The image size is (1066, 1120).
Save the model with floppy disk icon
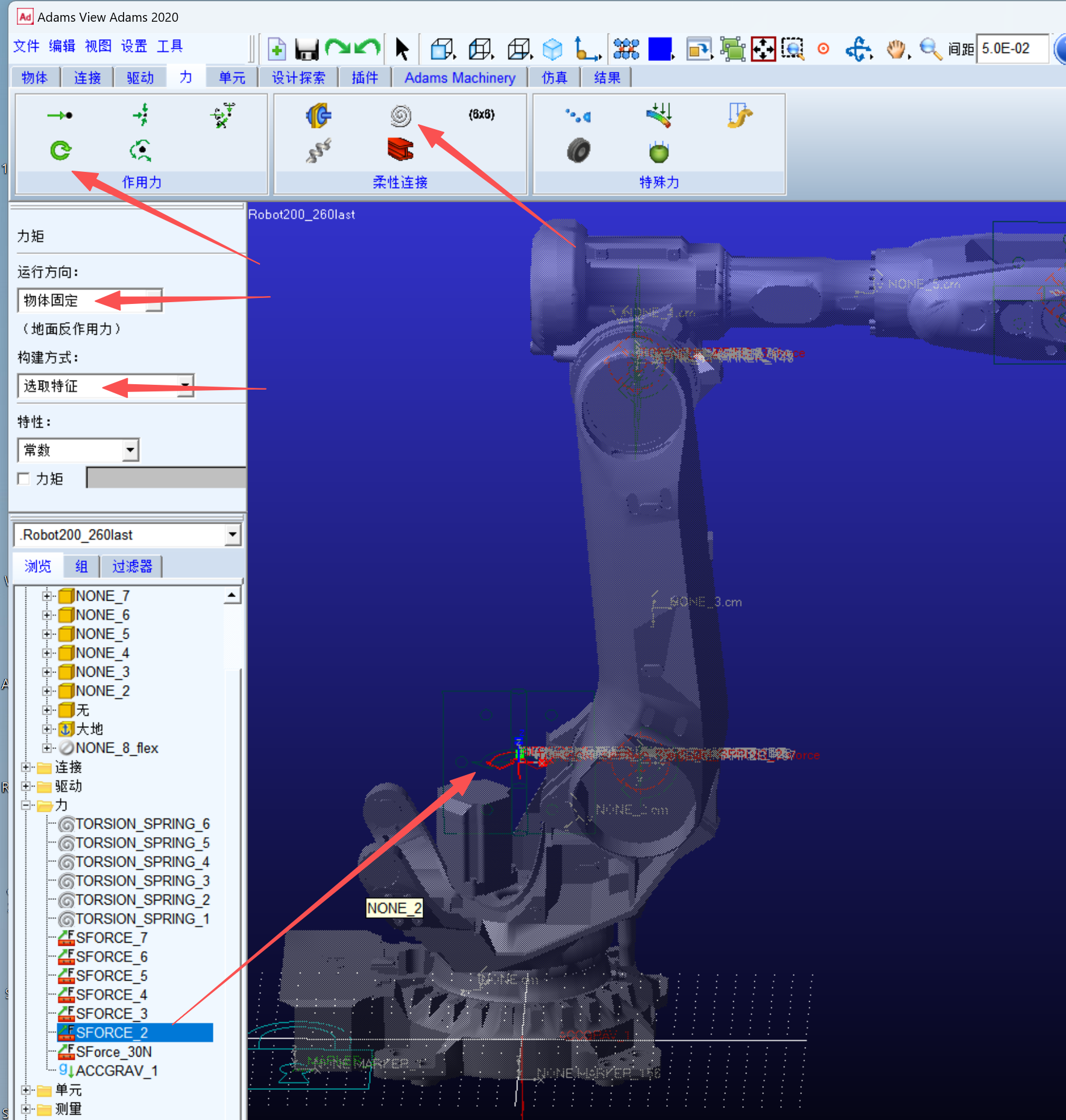click(306, 49)
